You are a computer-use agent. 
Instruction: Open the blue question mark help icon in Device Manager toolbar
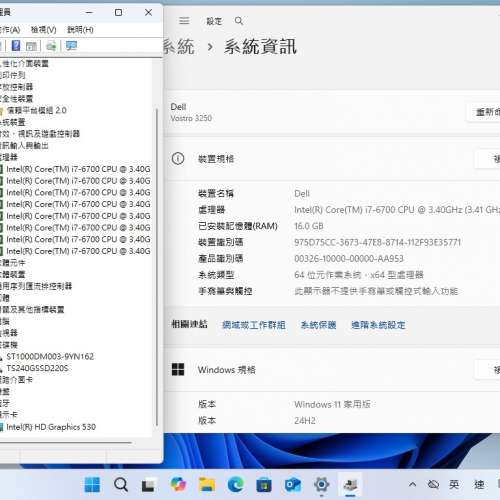[x=16, y=45]
